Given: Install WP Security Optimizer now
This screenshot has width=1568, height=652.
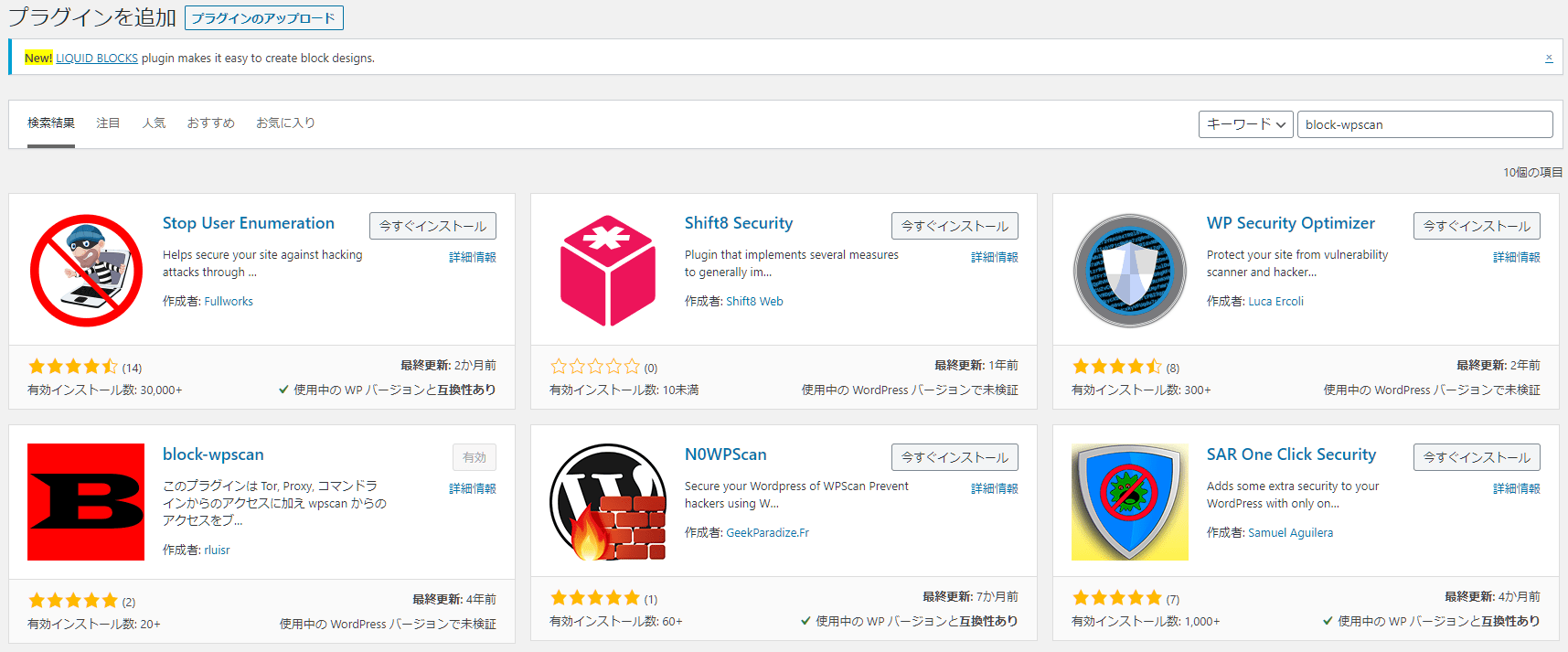Looking at the screenshot, I should 1477,226.
